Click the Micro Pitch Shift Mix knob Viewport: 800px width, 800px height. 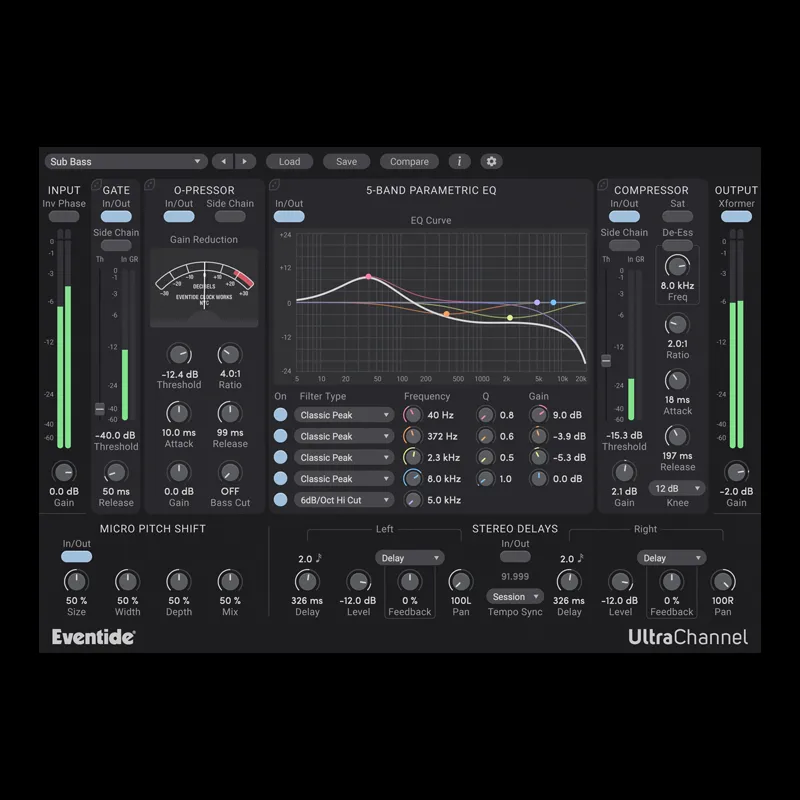pyautogui.click(x=230, y=581)
